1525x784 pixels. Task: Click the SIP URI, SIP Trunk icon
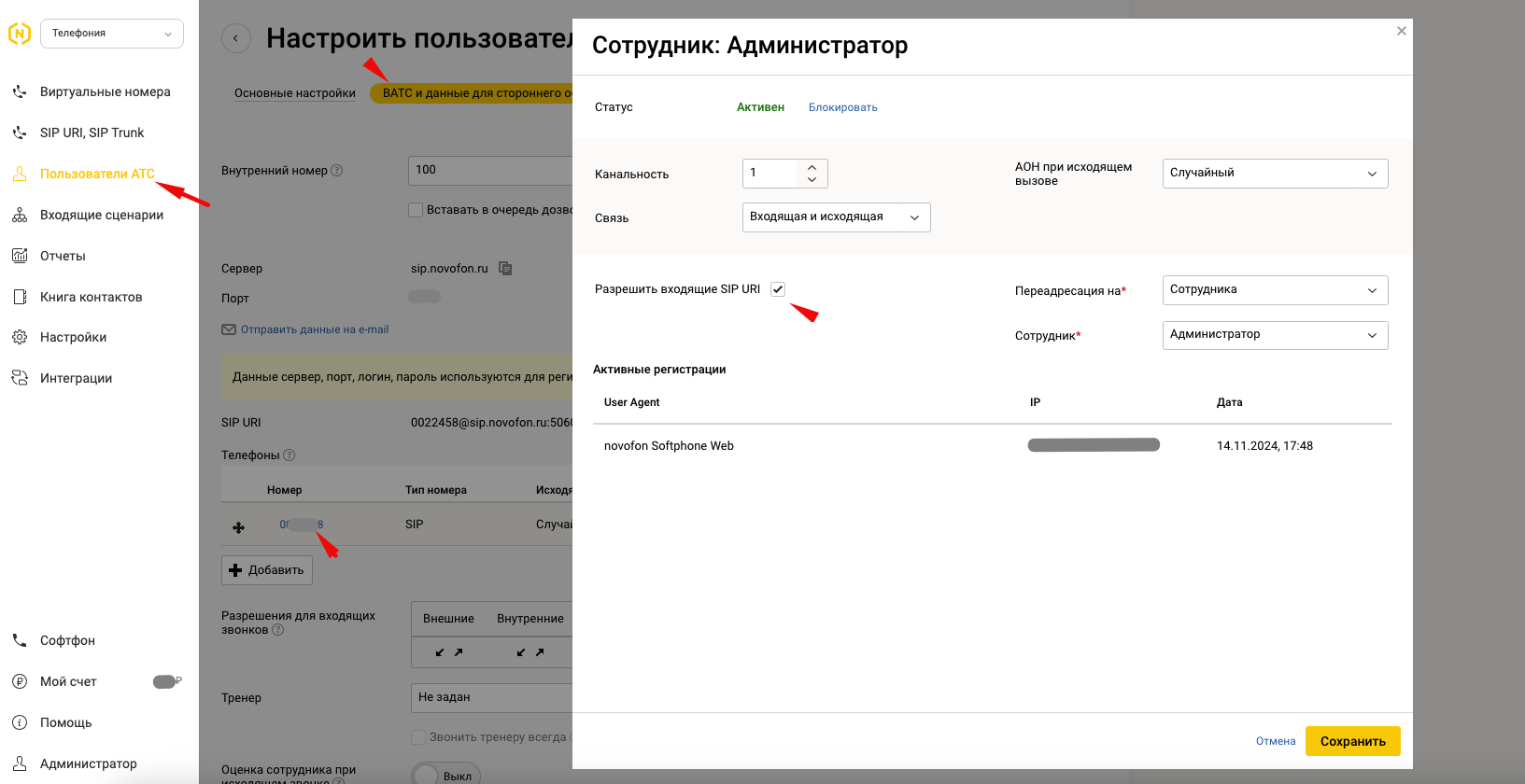coord(20,133)
